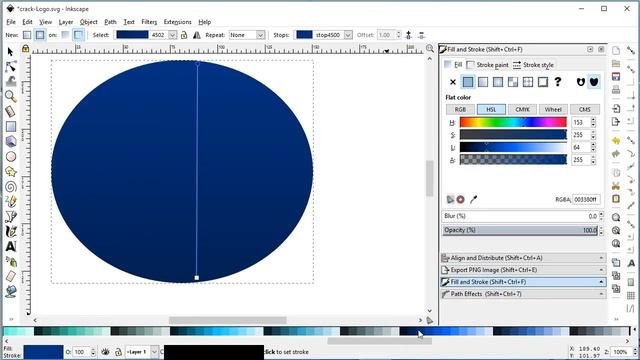Click the eyedropper pick color icon
Viewport: 640px width, 360px height.
tap(473, 199)
